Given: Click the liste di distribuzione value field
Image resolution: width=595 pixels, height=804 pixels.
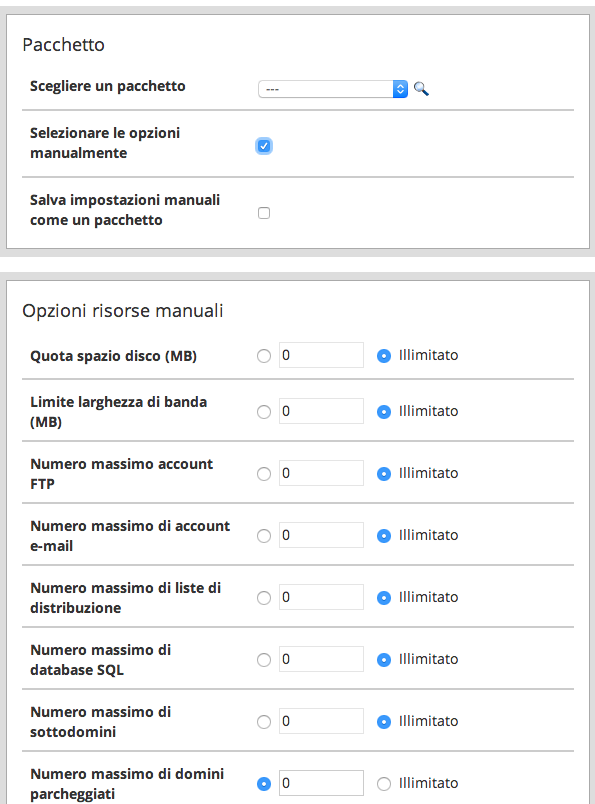Looking at the screenshot, I should coord(321,597).
